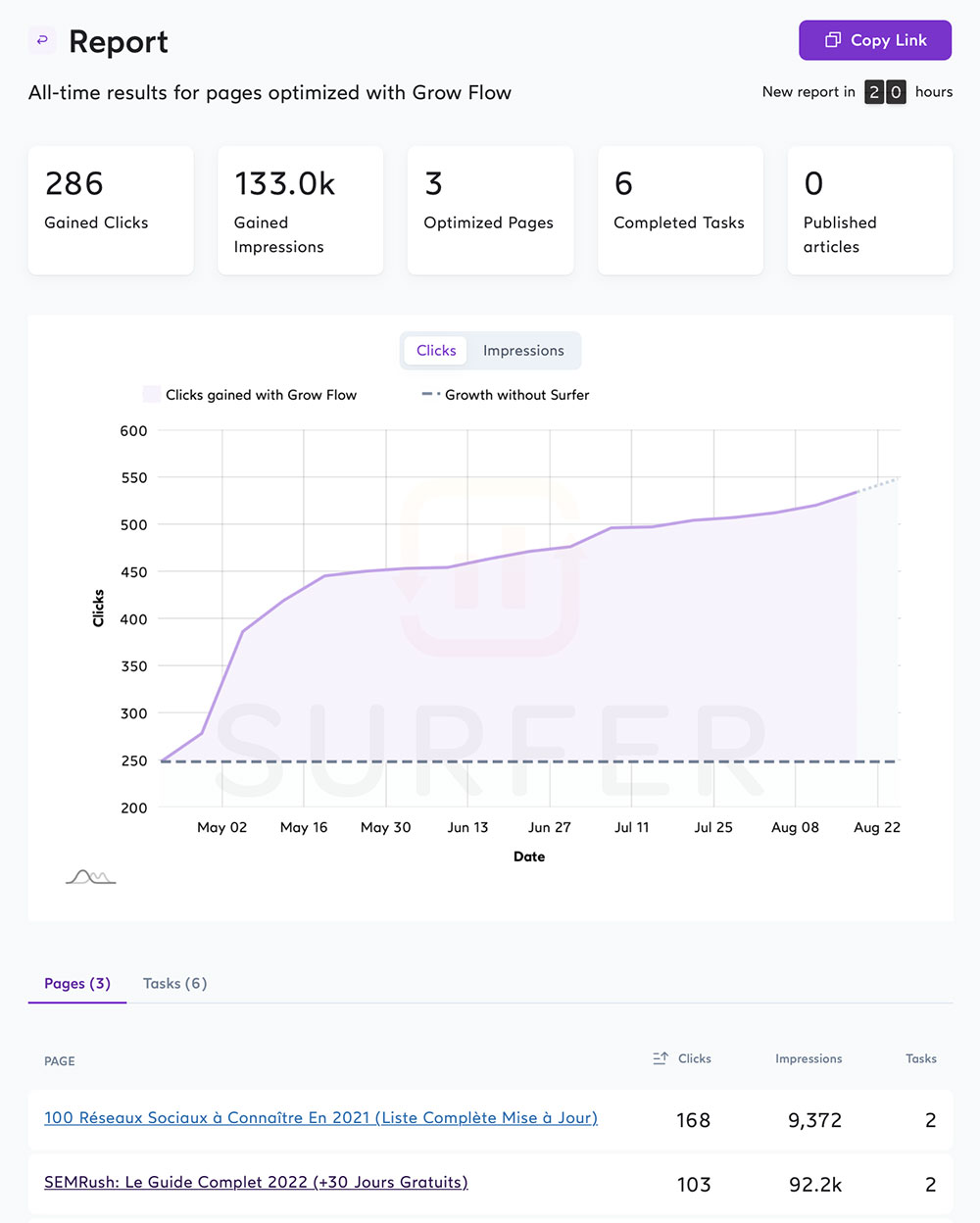
Task: Click the Tasks column header
Action: click(x=921, y=1058)
